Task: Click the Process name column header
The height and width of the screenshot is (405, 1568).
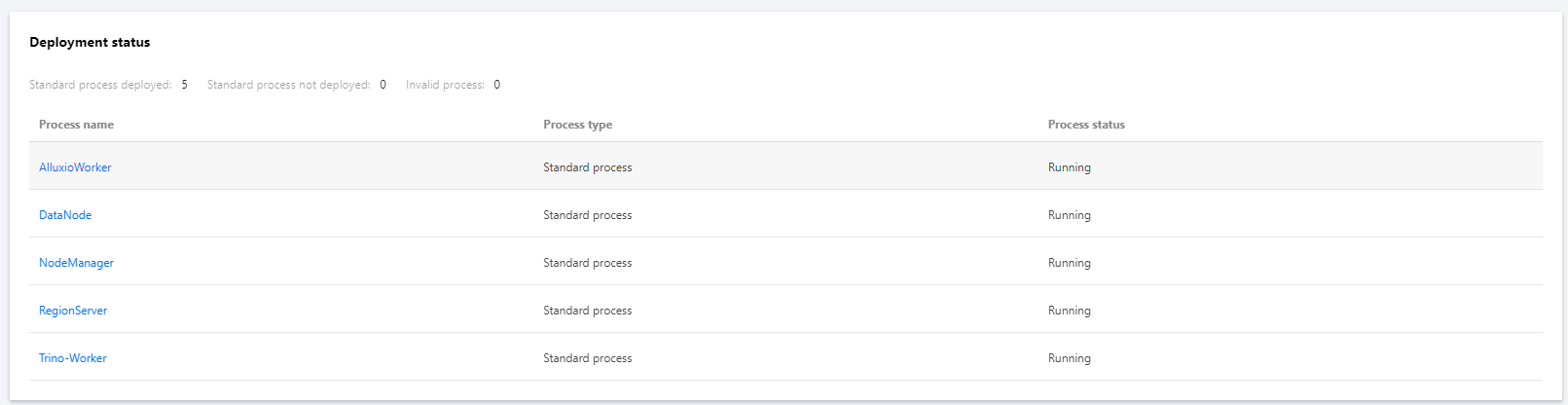Action: (76, 125)
